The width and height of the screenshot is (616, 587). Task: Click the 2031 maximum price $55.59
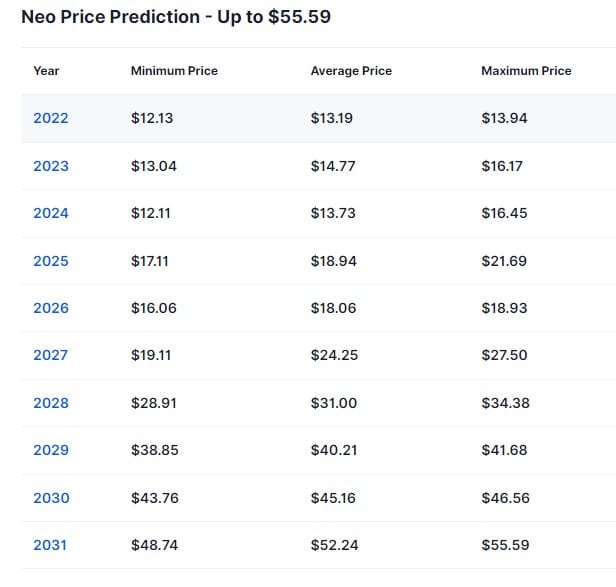[505, 545]
